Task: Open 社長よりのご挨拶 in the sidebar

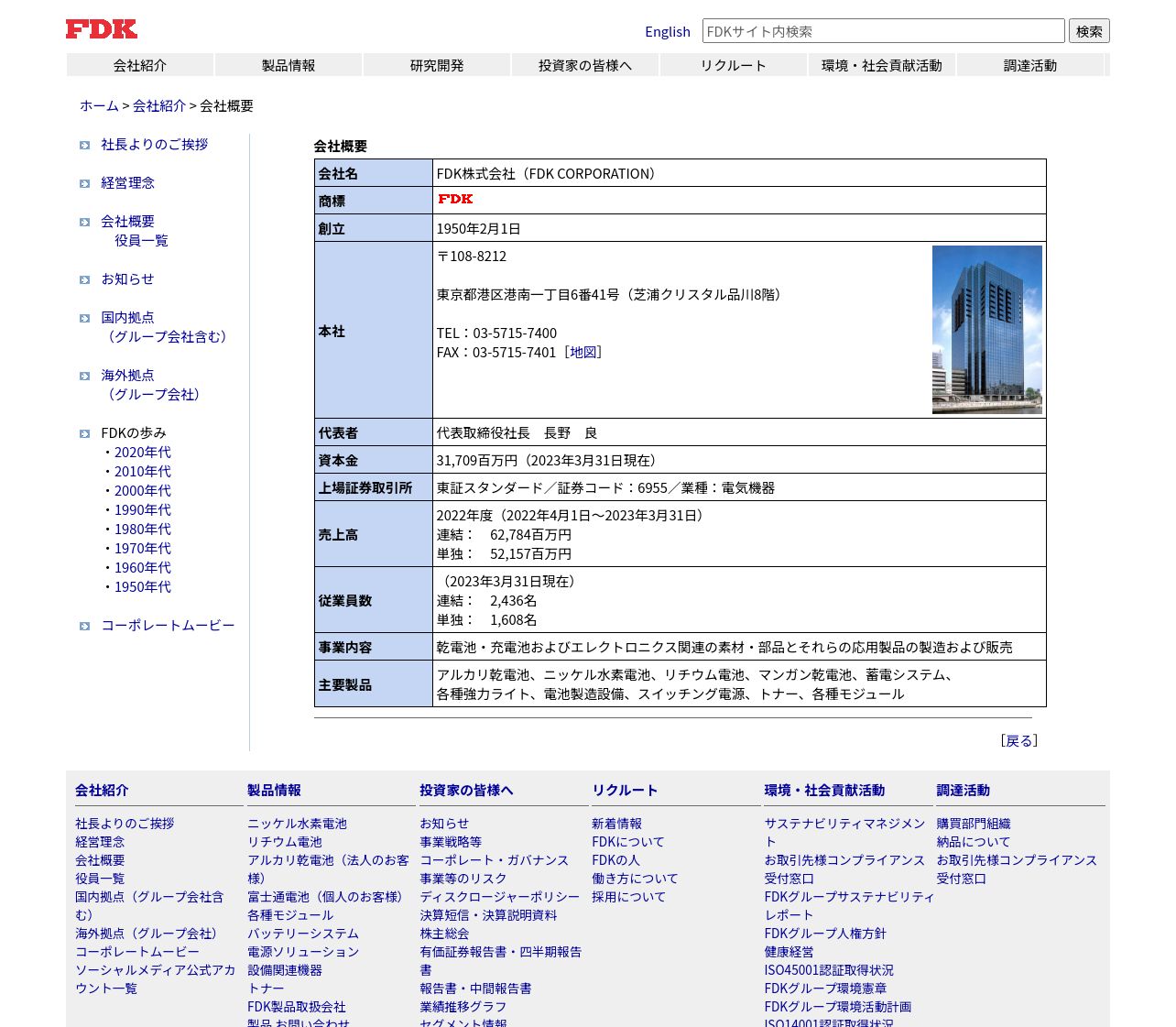Action: [x=155, y=145]
